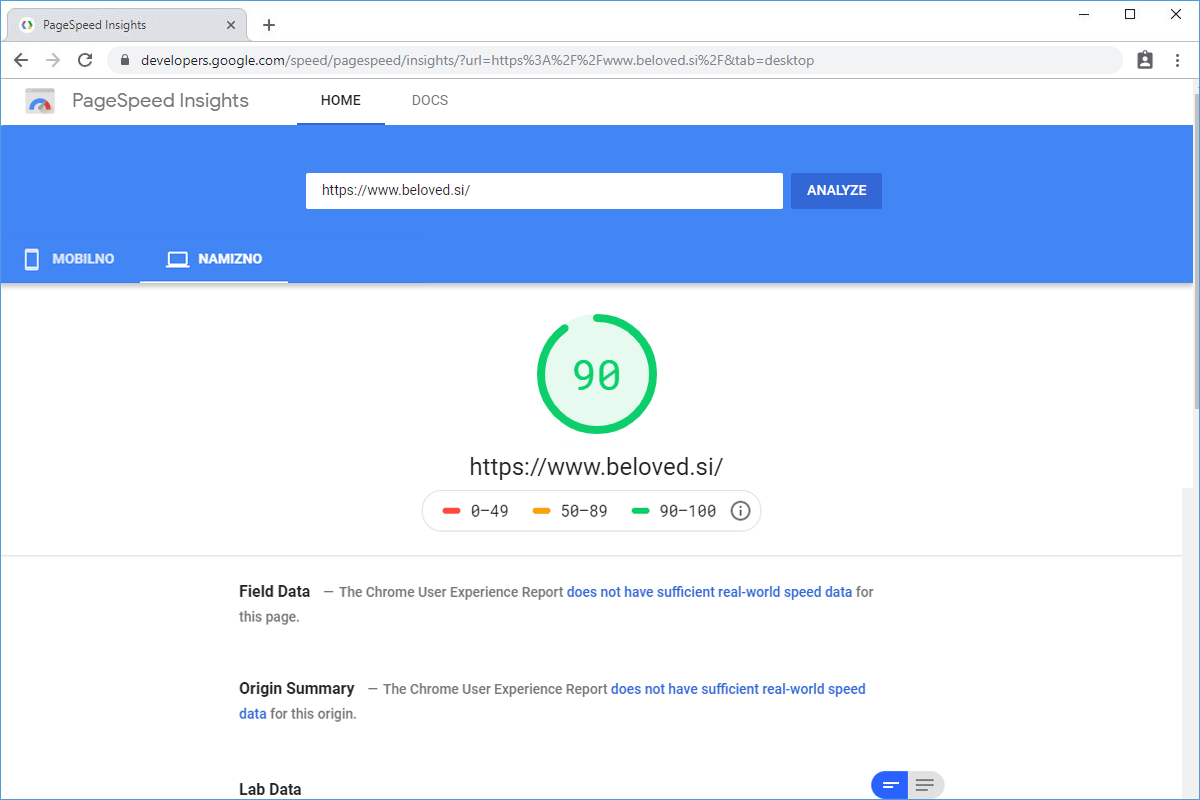This screenshot has width=1200, height=800.
Task: Maximize the Chrome window
Action: 1130,14
